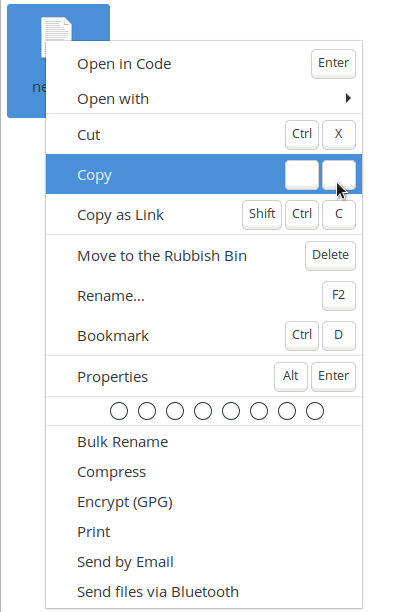Click the Rename... option
Viewport: 416px width, 612px height.
[x=204, y=296]
